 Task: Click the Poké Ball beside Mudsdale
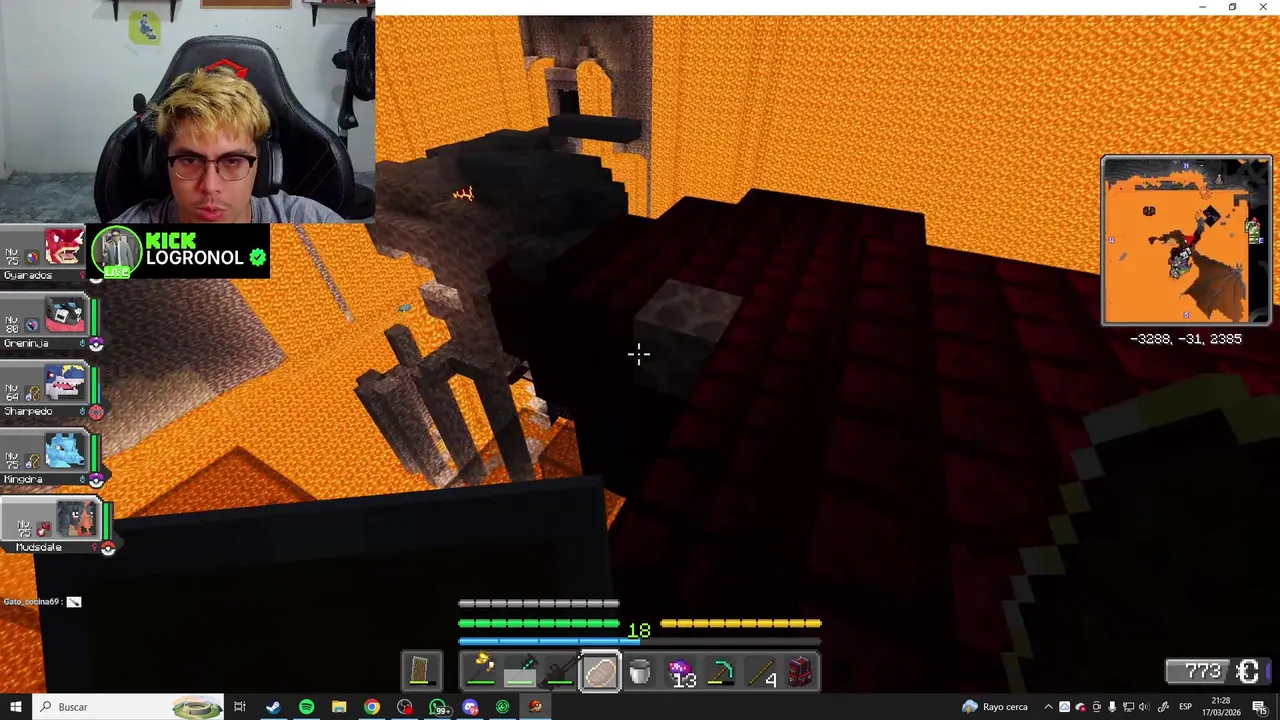(108, 548)
